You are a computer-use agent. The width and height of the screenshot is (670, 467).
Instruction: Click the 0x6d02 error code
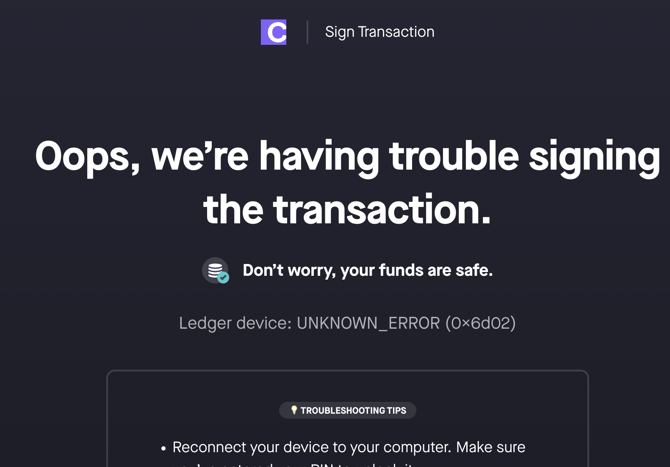(x=480, y=323)
